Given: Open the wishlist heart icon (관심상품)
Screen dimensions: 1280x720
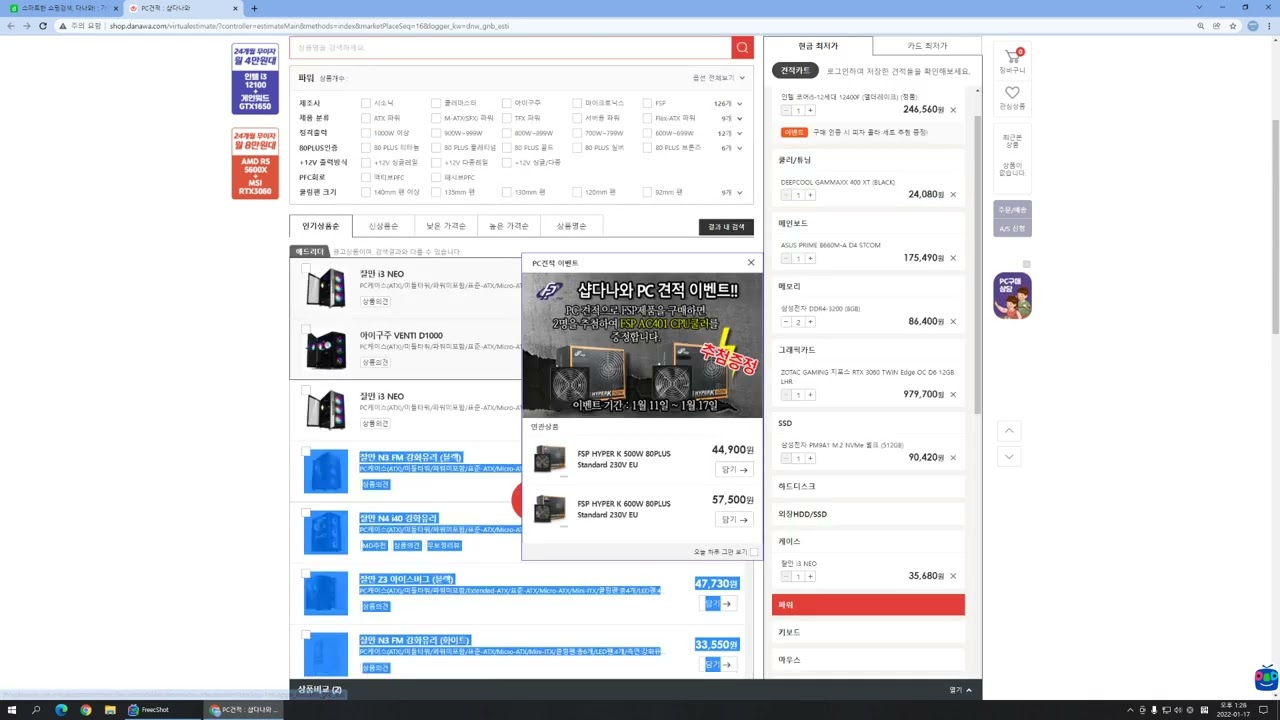Looking at the screenshot, I should point(1012,98).
